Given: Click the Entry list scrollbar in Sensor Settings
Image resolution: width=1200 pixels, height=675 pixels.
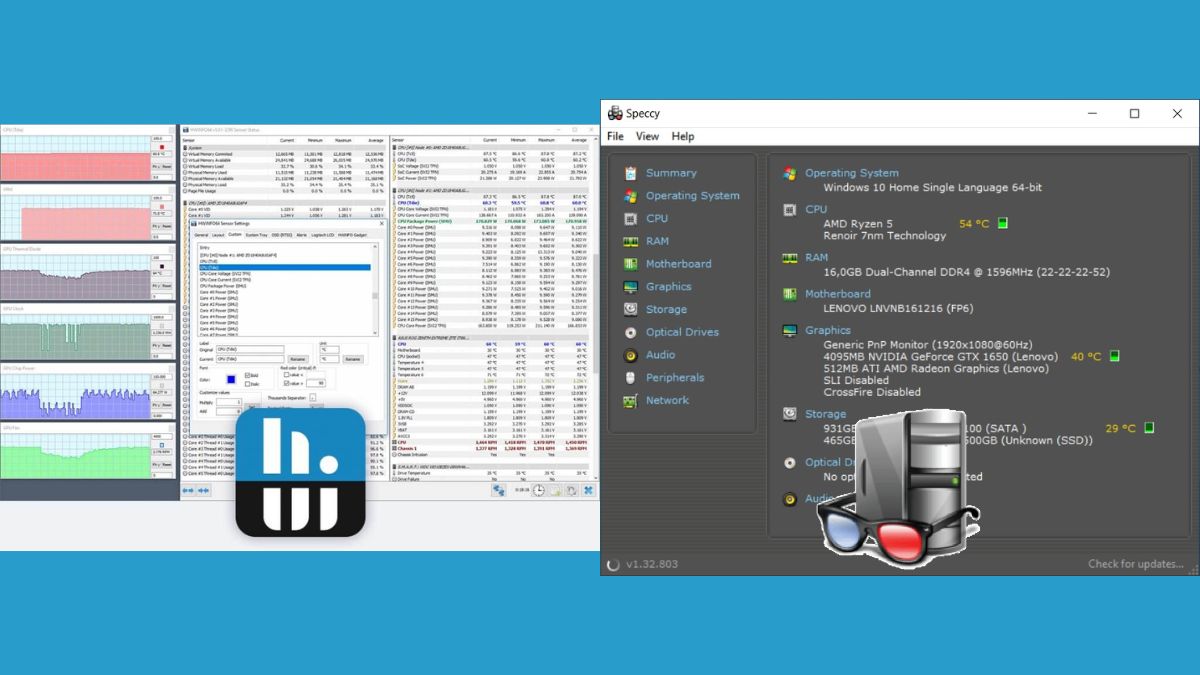Looking at the screenshot, I should pyautogui.click(x=375, y=289).
